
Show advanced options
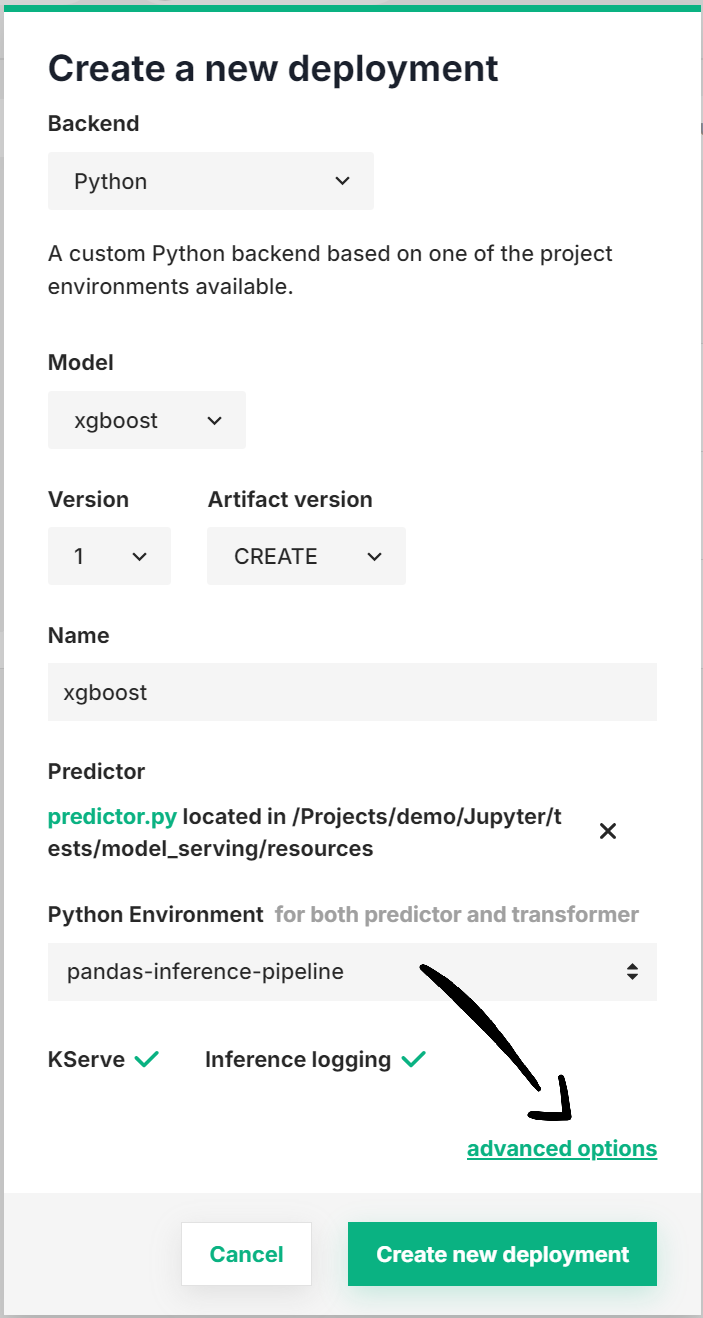coord(562,1149)
